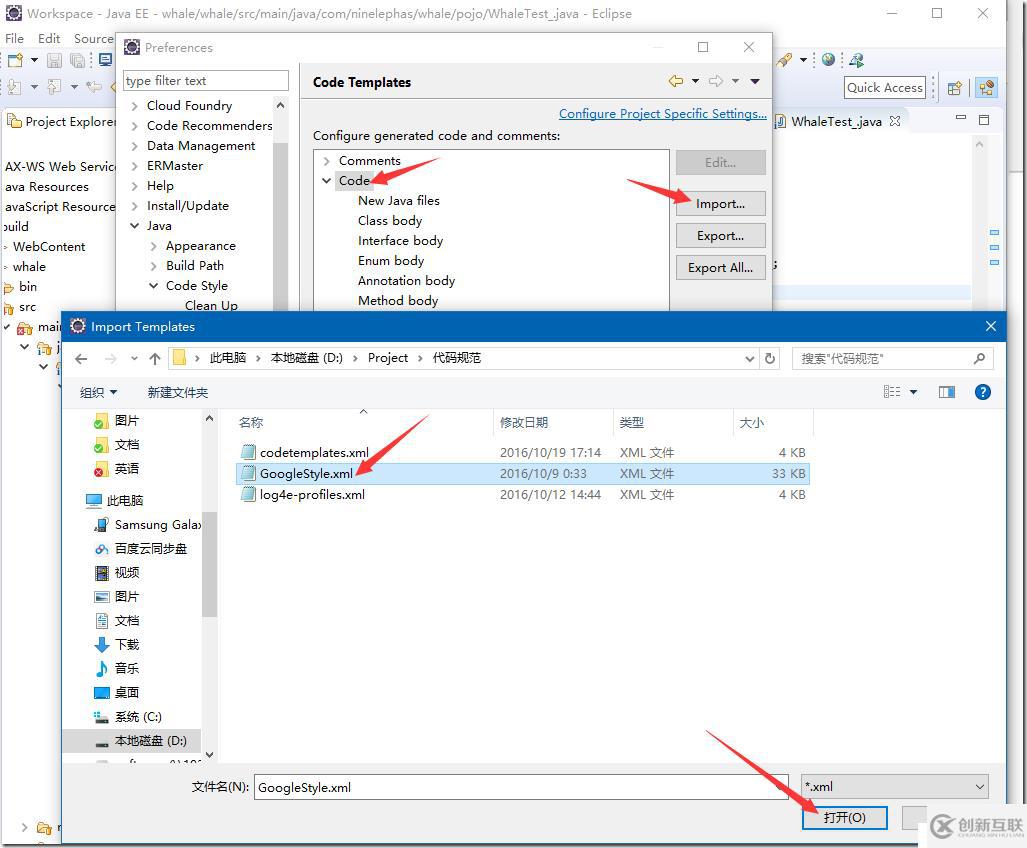Collapse Code Style under Java
The height and width of the screenshot is (848, 1027).
(153, 286)
